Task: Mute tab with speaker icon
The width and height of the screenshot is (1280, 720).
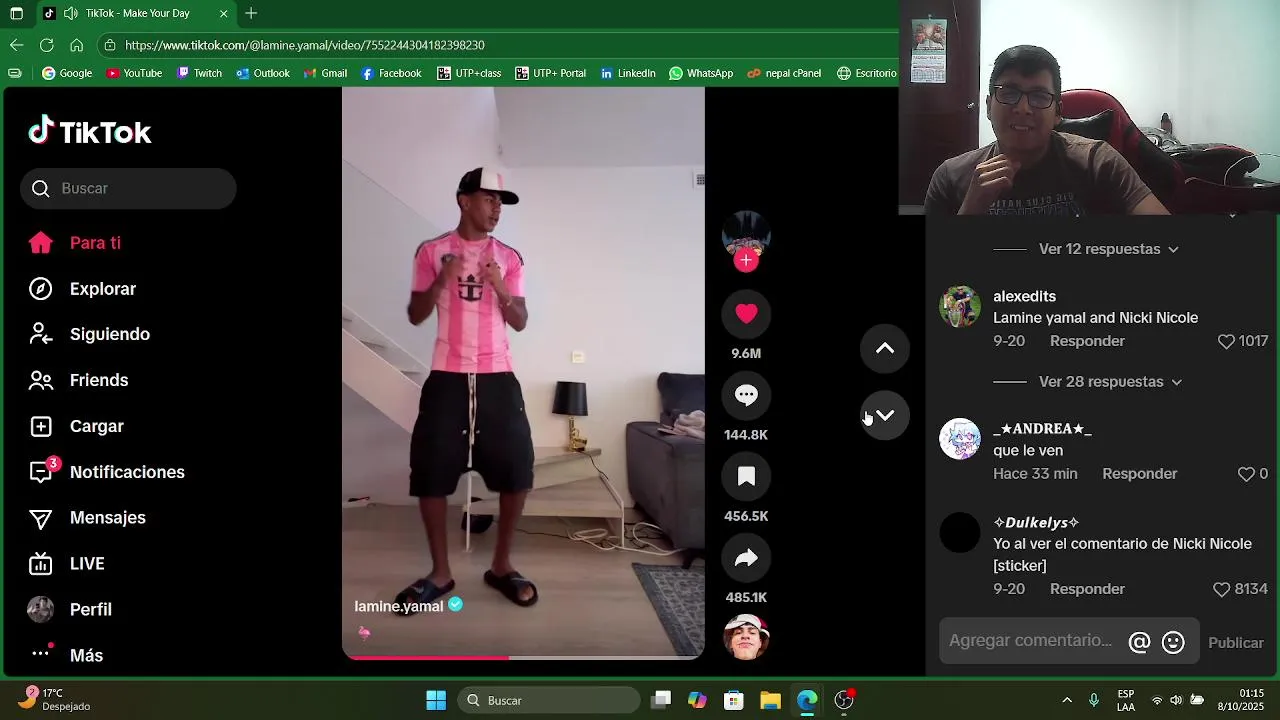Action: pos(70,13)
